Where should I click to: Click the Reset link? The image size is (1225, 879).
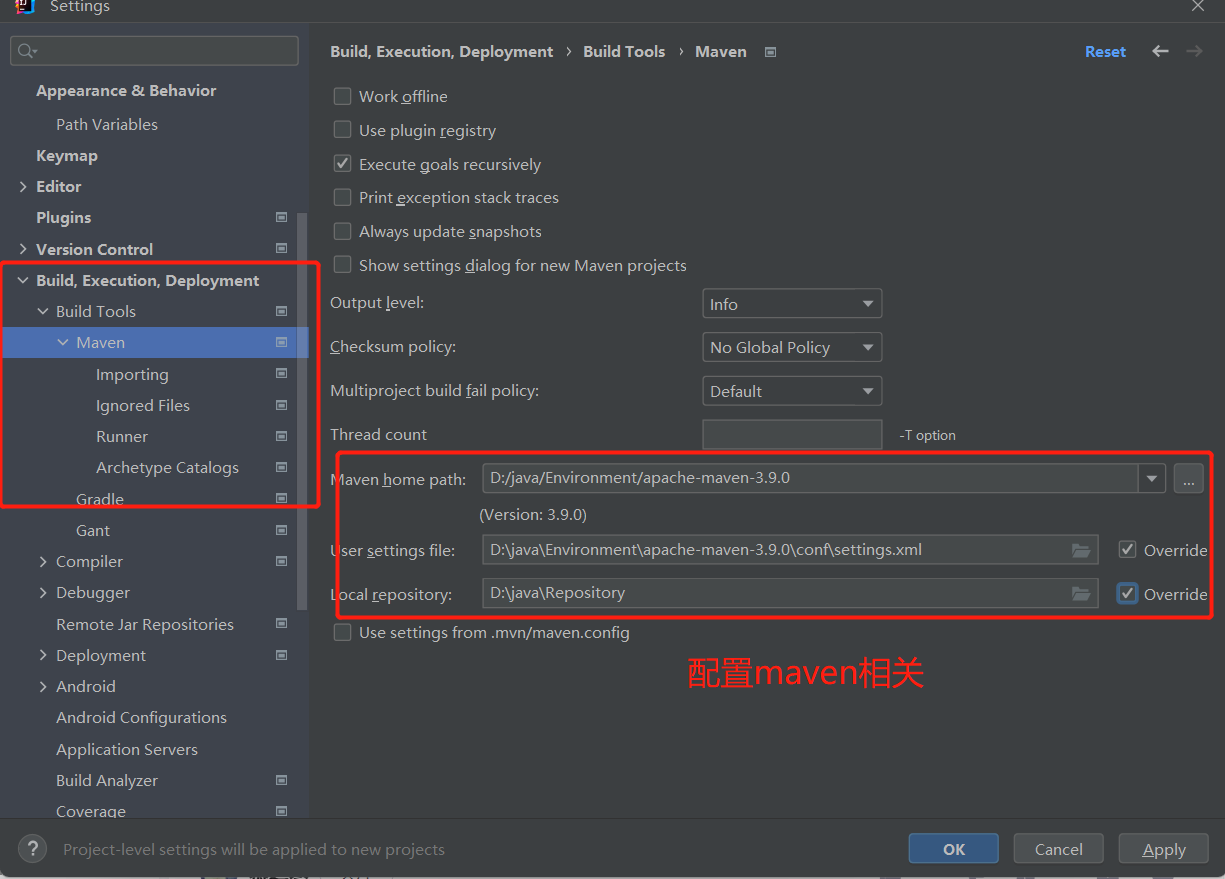[1105, 51]
